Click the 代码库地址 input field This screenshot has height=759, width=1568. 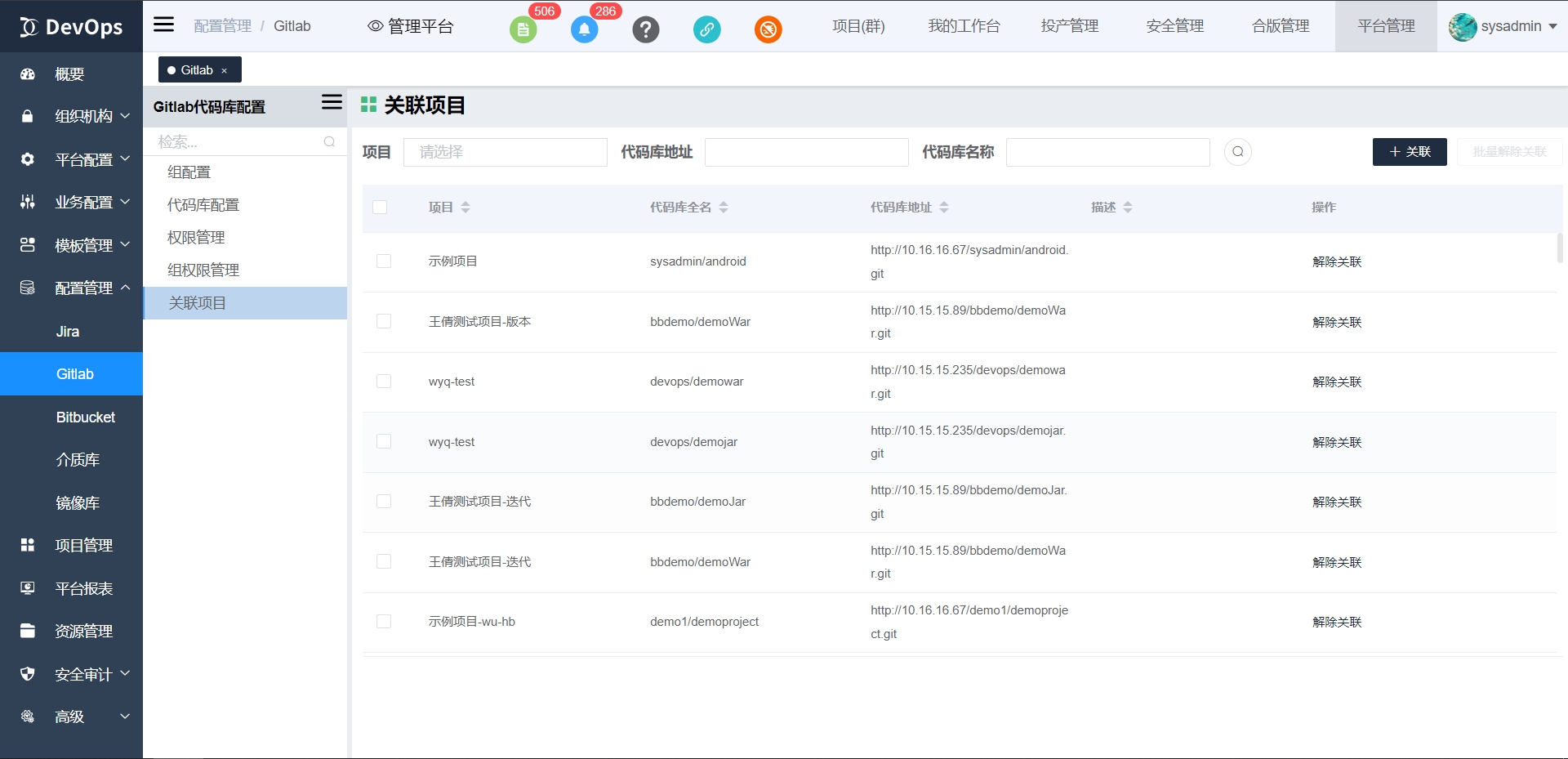click(806, 152)
